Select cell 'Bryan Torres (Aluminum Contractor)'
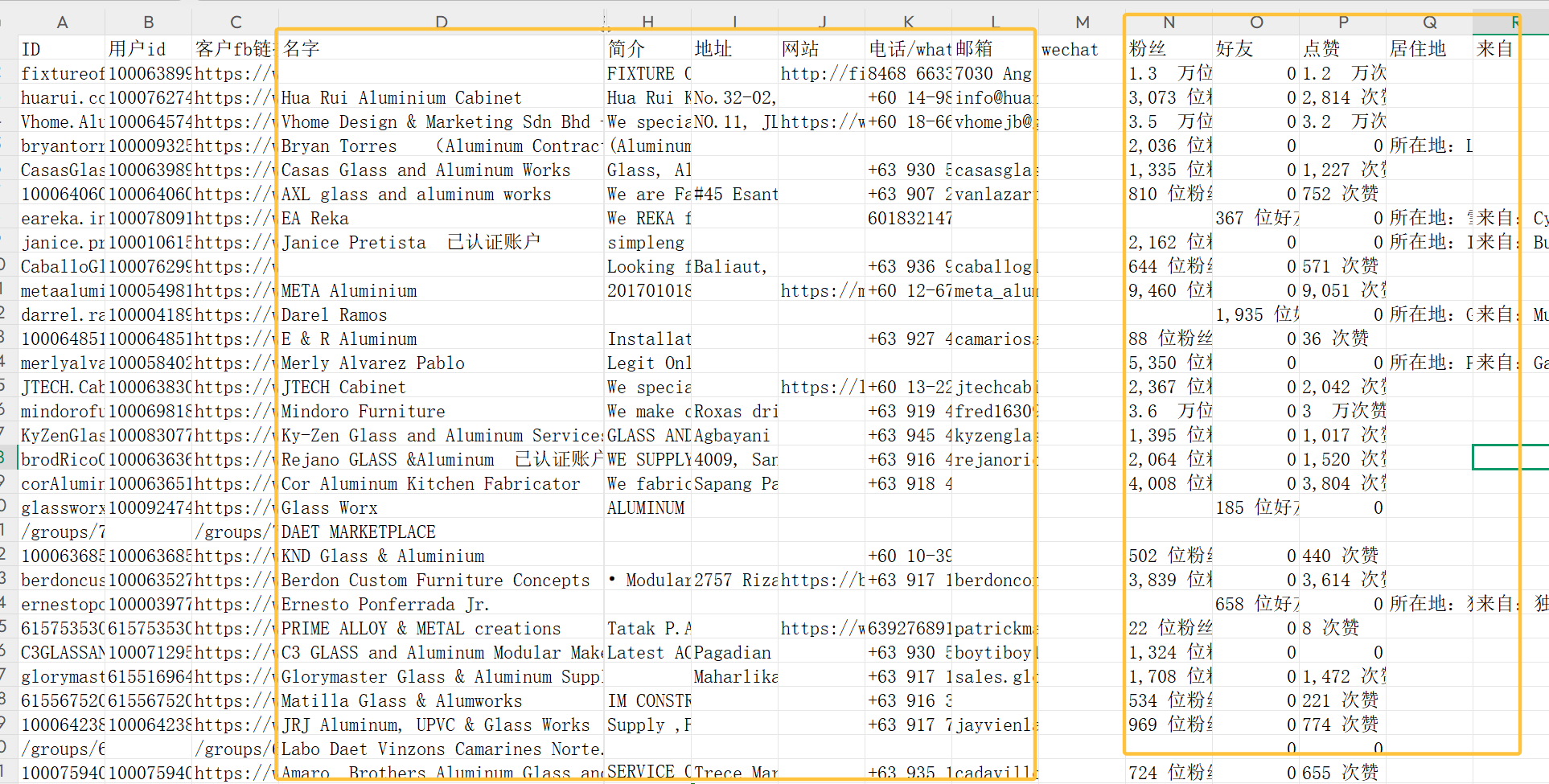Image resolution: width=1549 pixels, height=784 pixels. (442, 146)
